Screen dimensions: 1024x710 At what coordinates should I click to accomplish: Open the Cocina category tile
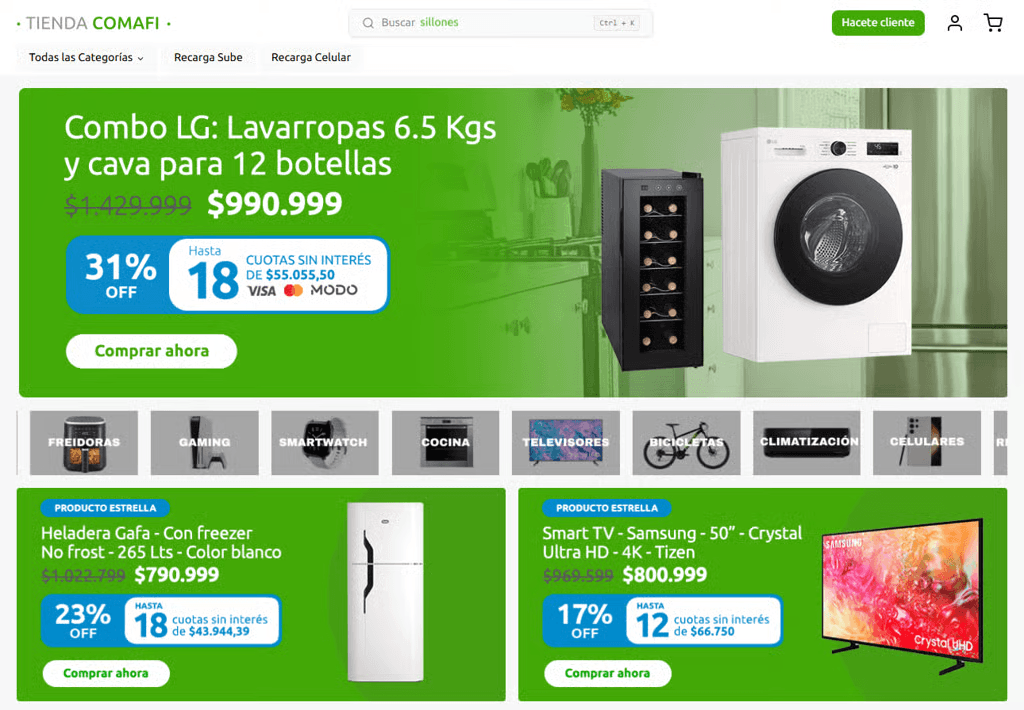(x=445, y=442)
